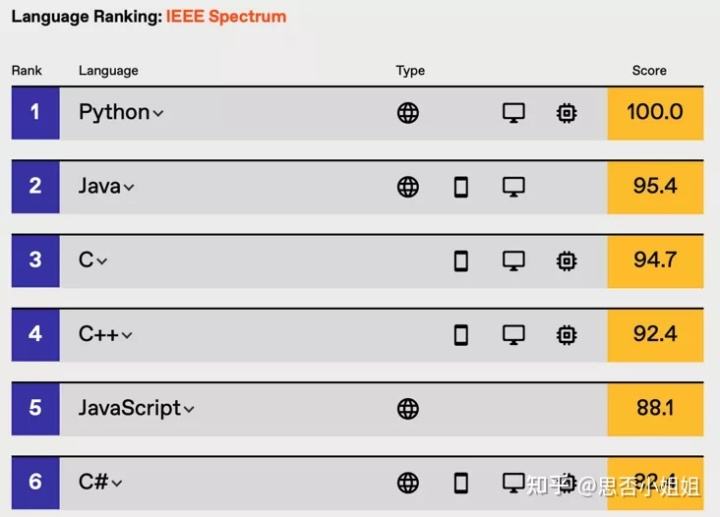Image resolution: width=720 pixels, height=517 pixels.
Task: Open the IEEE Spectrum ranking link
Action: click(226, 17)
